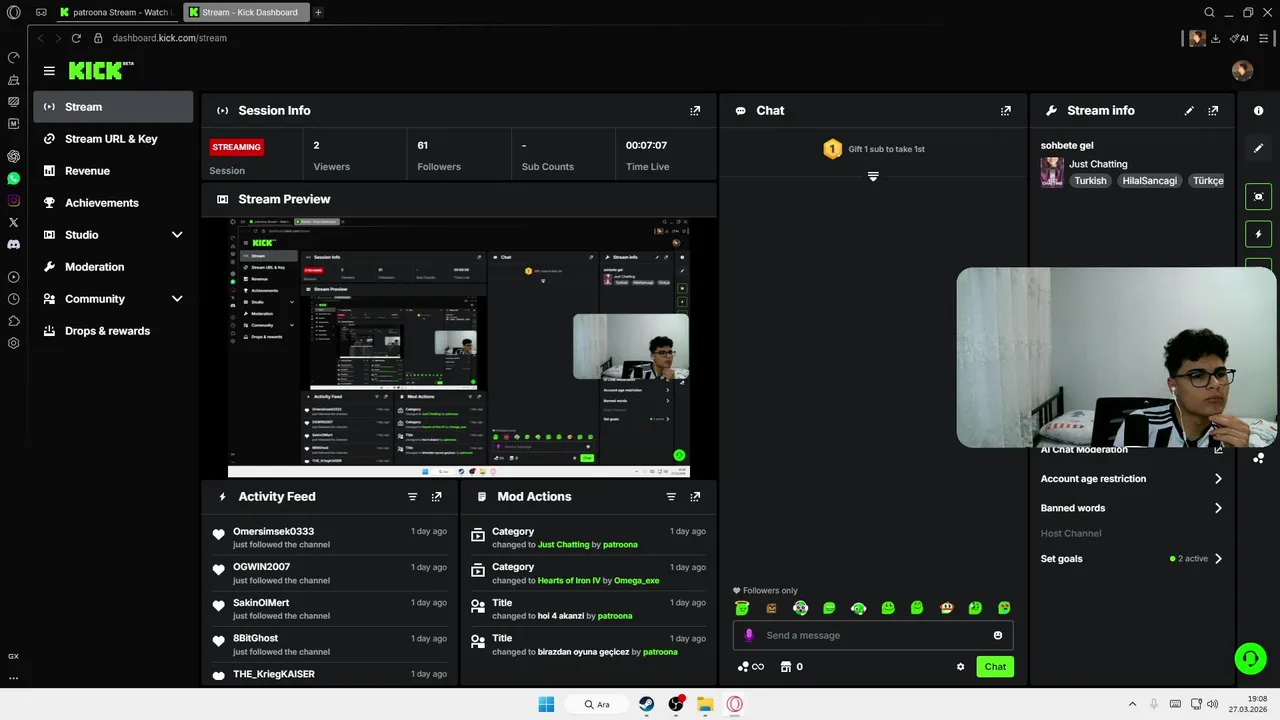Open user profile avatar on Kick
The width and height of the screenshot is (1280, 720).
pyautogui.click(x=1242, y=70)
